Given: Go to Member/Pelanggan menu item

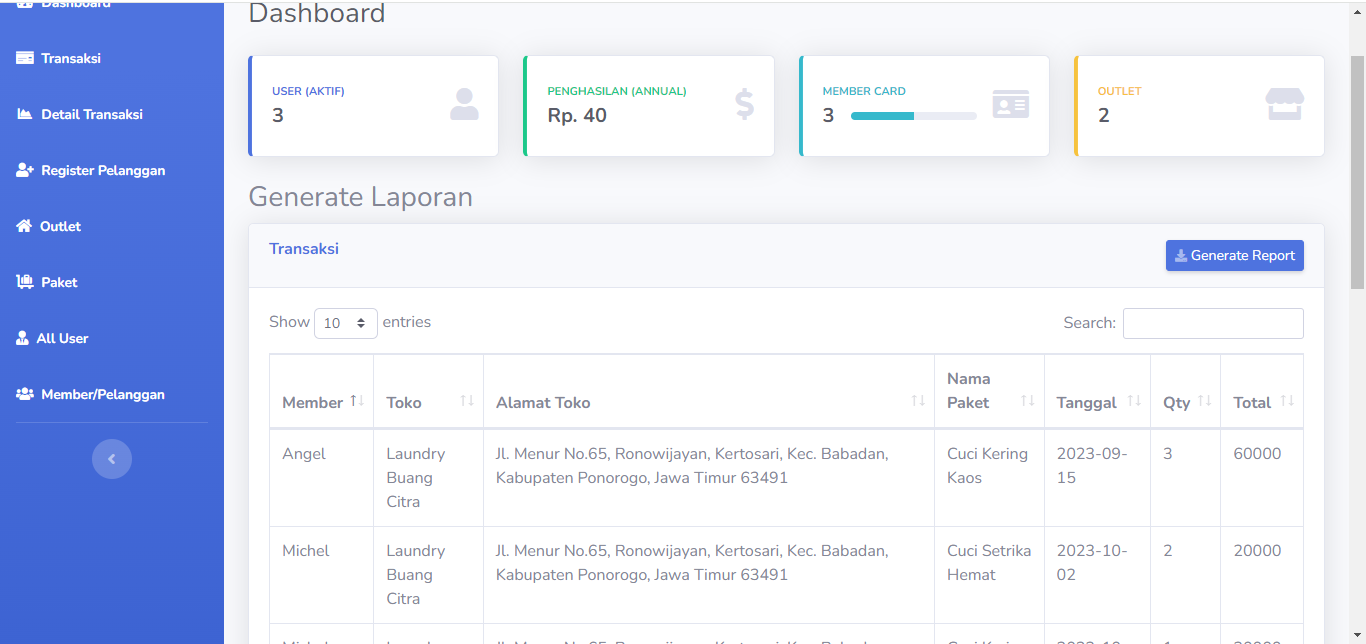Looking at the screenshot, I should point(102,394).
